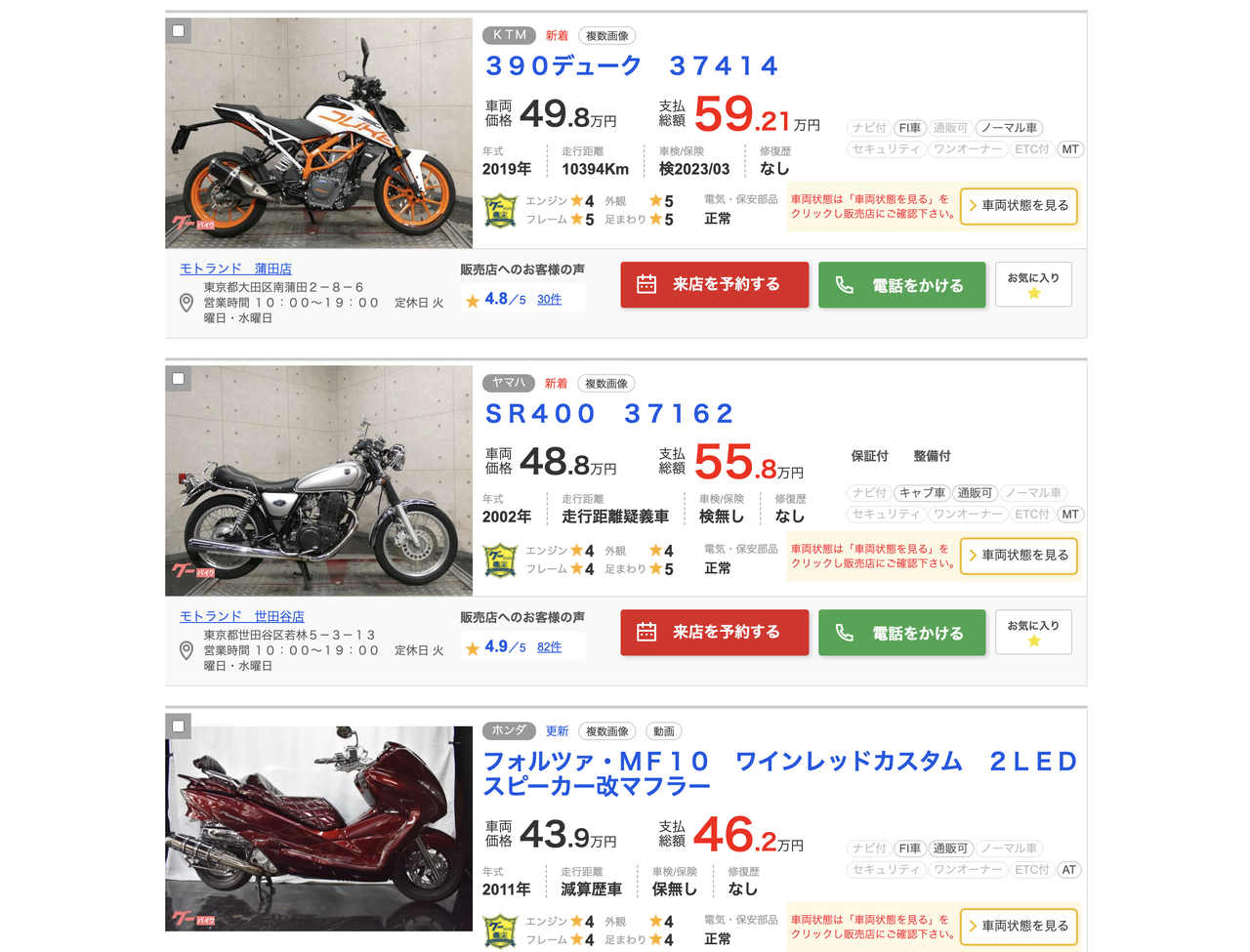This screenshot has width=1250, height=952.
Task: Tick the checkbox on the 390デューク listing
Action: [x=178, y=30]
